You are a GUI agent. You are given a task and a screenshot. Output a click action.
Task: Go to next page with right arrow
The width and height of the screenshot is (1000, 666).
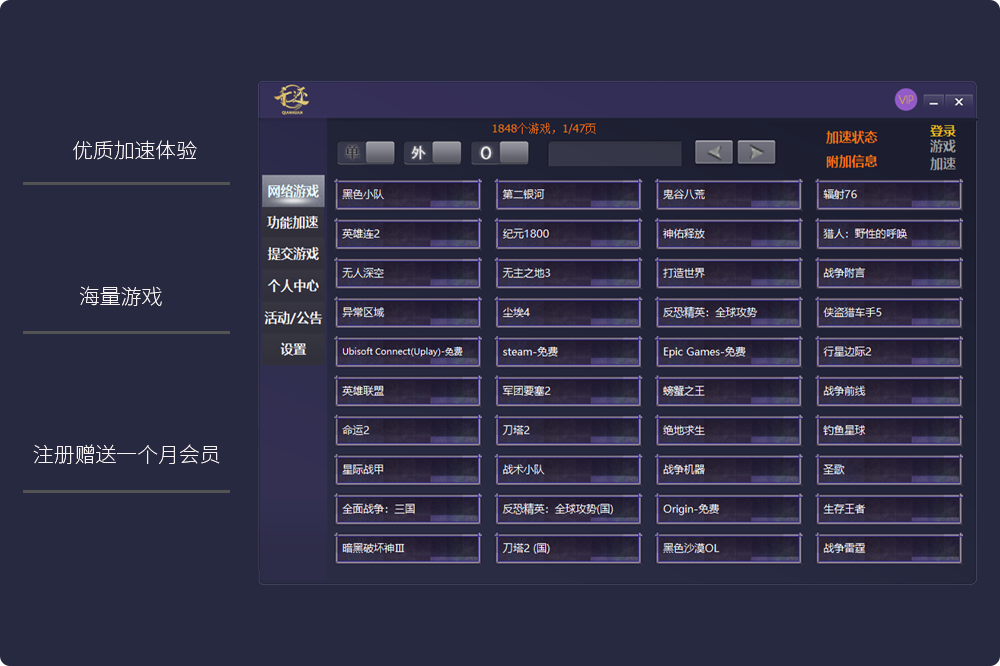tap(756, 152)
